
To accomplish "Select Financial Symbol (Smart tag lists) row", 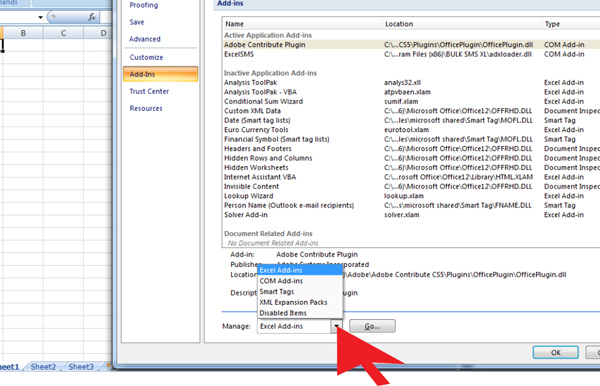I will [x=411, y=139].
